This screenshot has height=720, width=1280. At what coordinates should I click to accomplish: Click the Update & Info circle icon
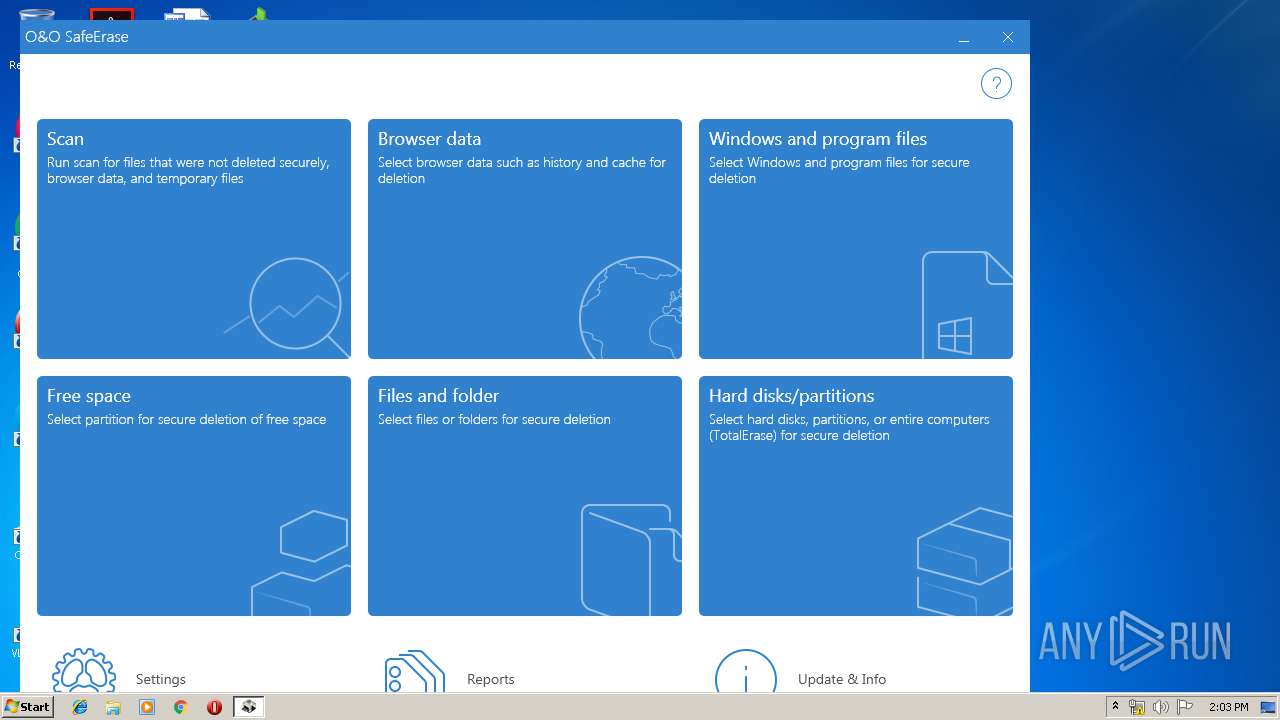pos(746,671)
